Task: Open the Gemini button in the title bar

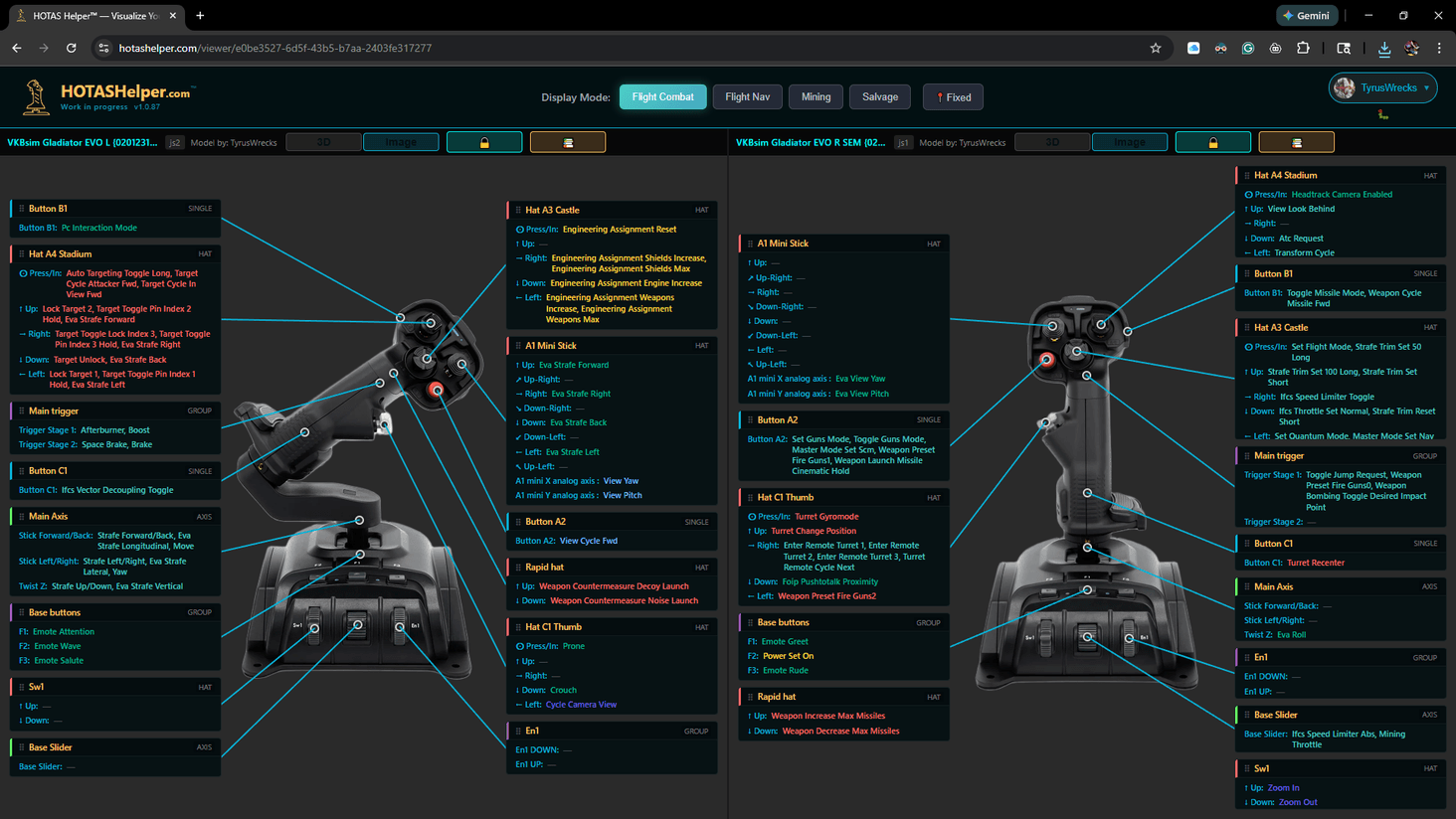Action: tap(1306, 16)
